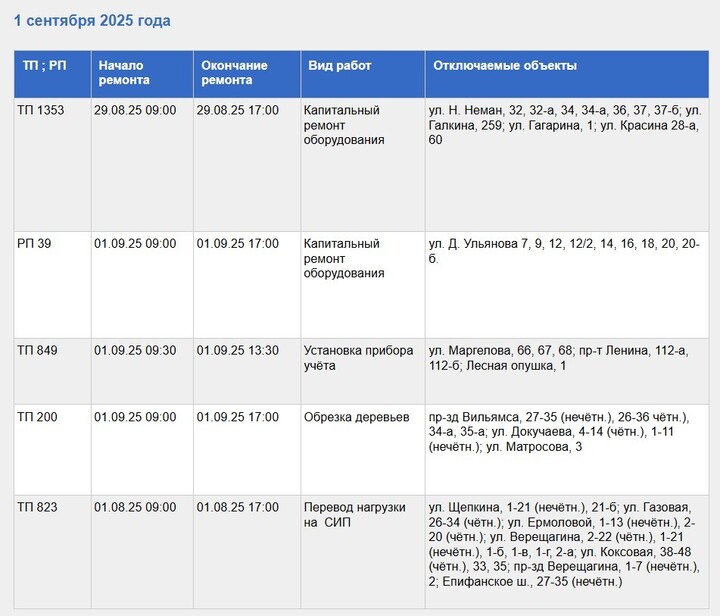Screen dimensions: 720x616
Task: Click the 'ТП ; РП' column header
Action: coord(52,74)
